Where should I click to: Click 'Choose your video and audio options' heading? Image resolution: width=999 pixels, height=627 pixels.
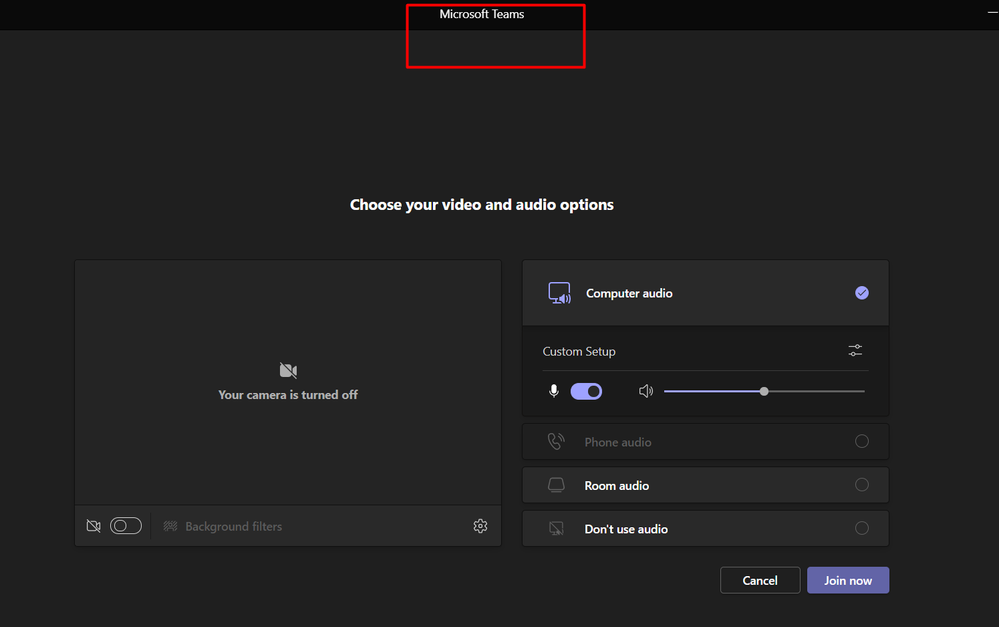482,205
